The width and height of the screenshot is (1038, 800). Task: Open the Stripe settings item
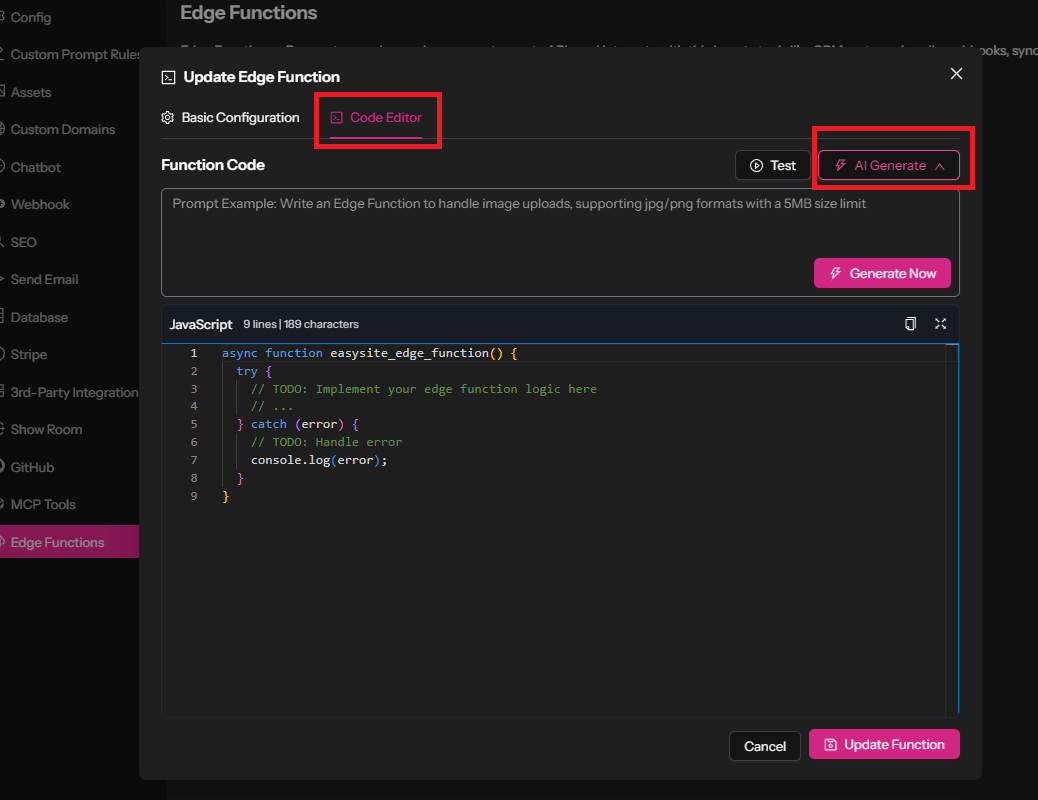pyautogui.click(x=29, y=354)
